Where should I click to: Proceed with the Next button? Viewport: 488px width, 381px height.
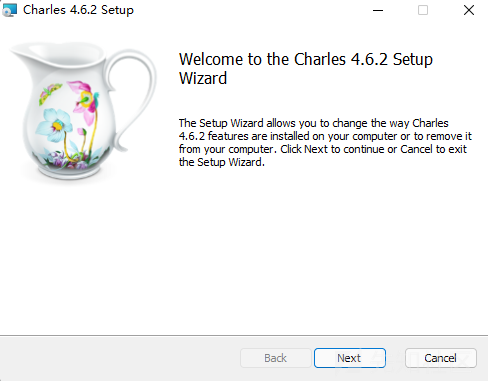click(350, 358)
